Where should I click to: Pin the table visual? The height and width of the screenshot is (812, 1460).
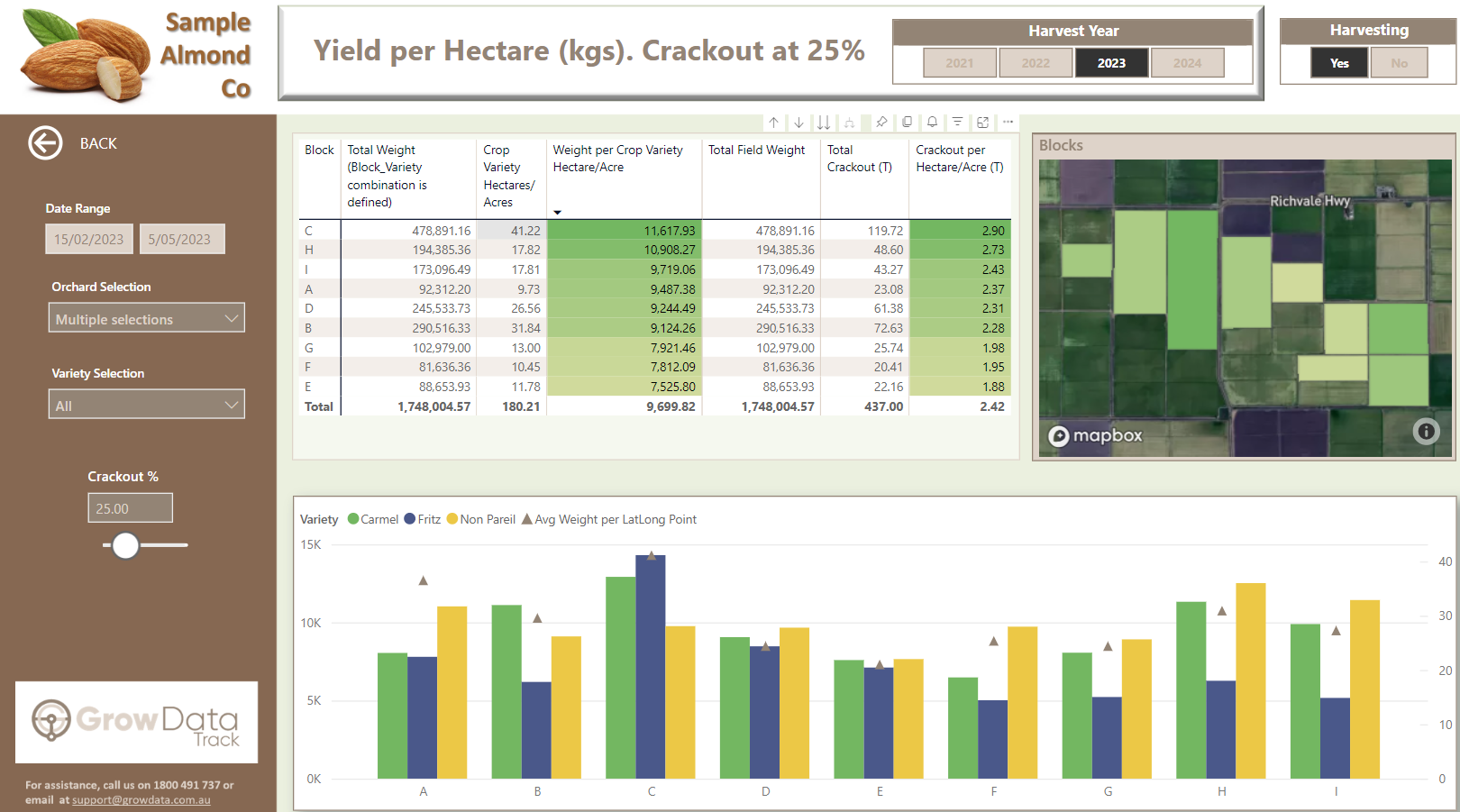(x=881, y=123)
